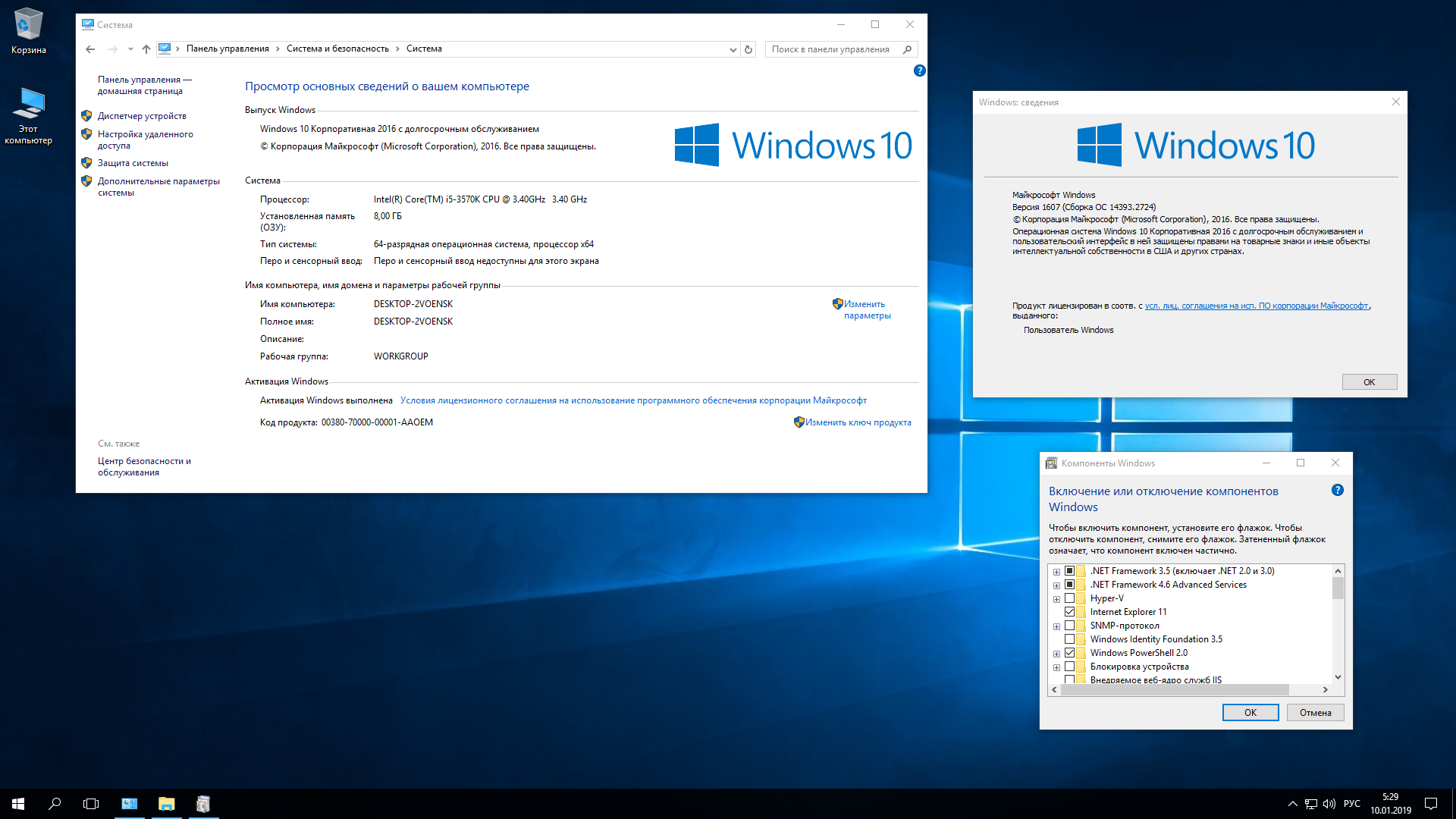
Task: Open Центр безопасности и обслуживания
Action: pos(144,466)
